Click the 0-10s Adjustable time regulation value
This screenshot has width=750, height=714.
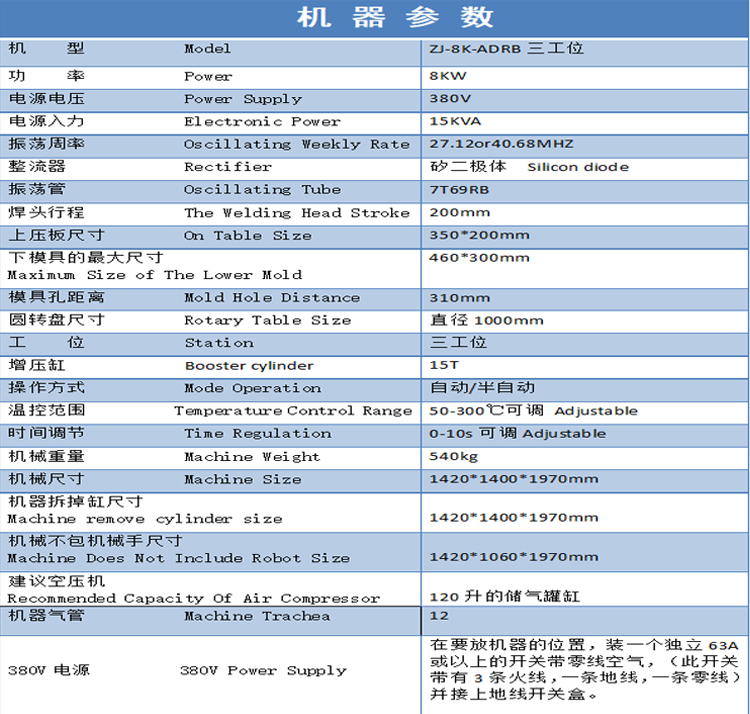point(517,434)
